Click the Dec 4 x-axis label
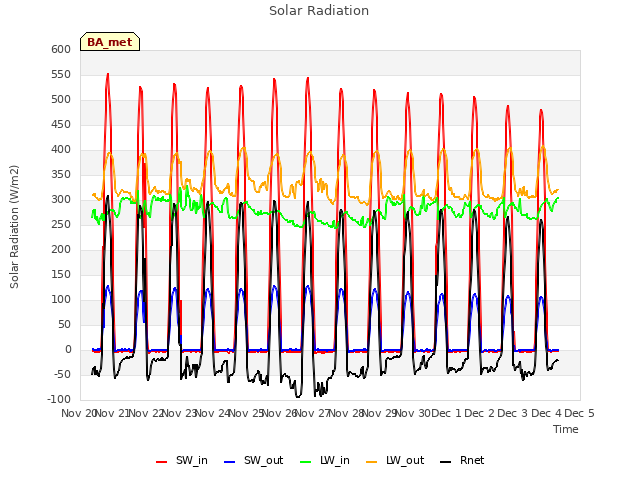 pos(547,413)
